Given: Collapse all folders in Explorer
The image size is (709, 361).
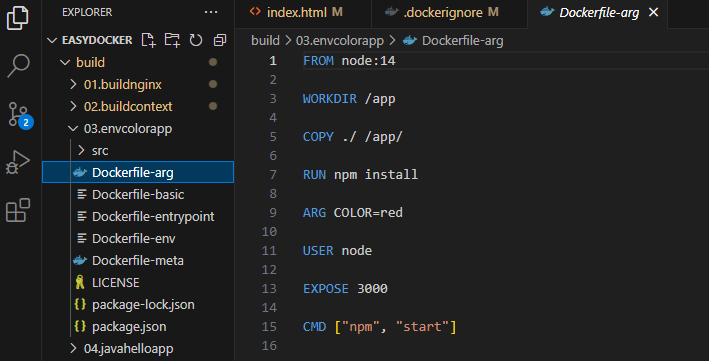Looking at the screenshot, I should click(x=220, y=40).
